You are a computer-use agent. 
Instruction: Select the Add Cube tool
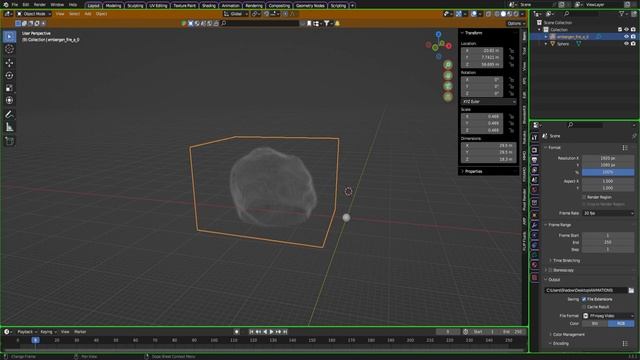point(9,141)
